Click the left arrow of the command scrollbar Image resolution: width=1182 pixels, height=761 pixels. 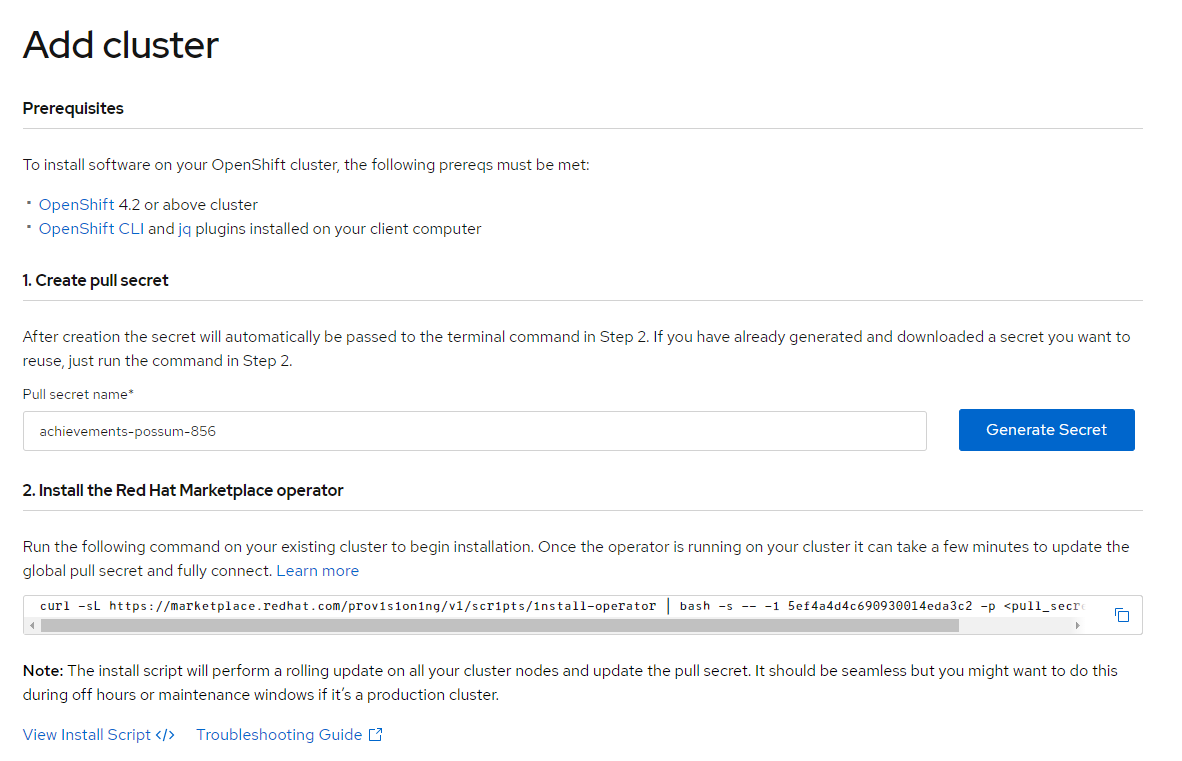(32, 626)
